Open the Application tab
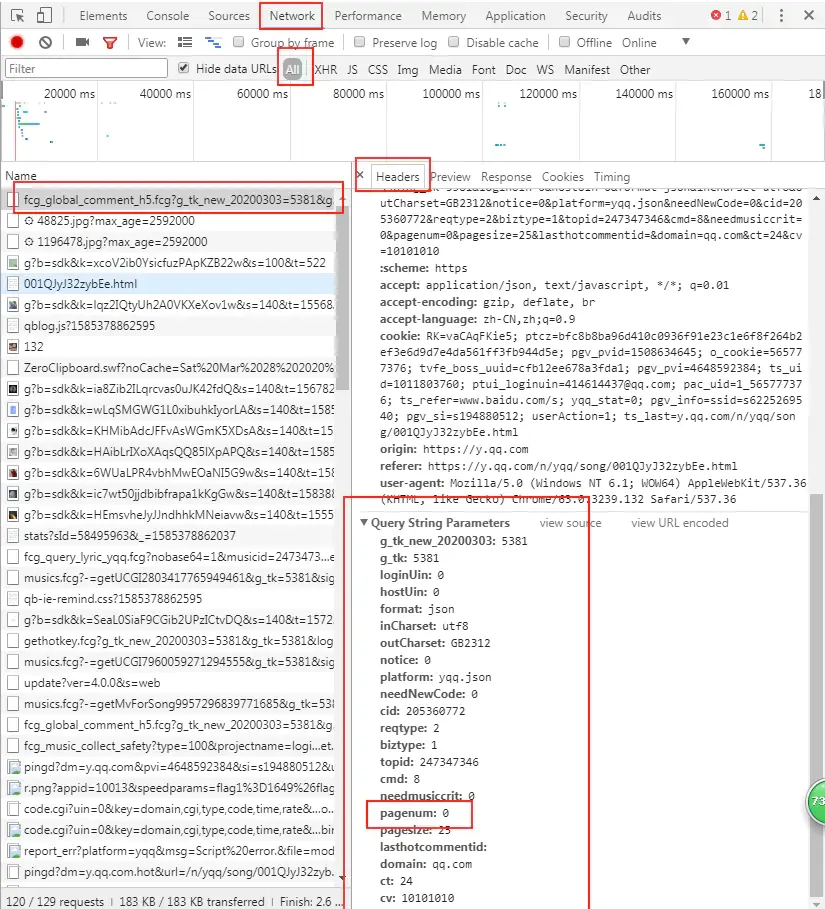The image size is (825, 909). 515,16
